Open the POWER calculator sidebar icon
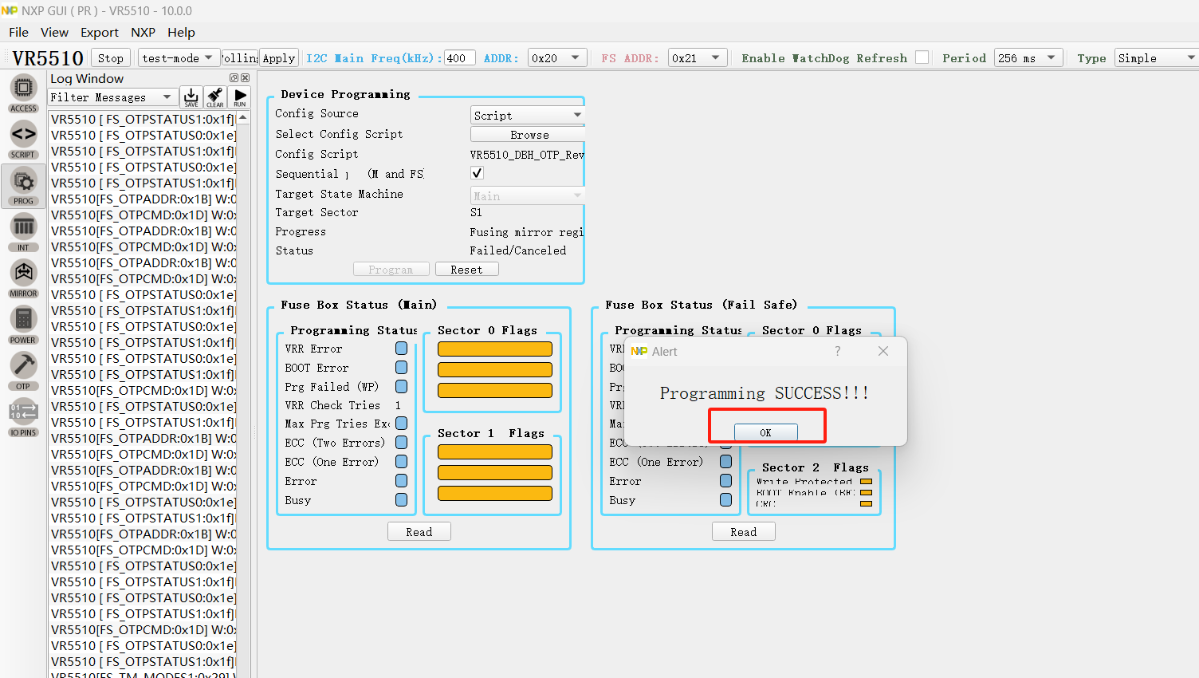This screenshot has width=1199, height=678. [23, 323]
